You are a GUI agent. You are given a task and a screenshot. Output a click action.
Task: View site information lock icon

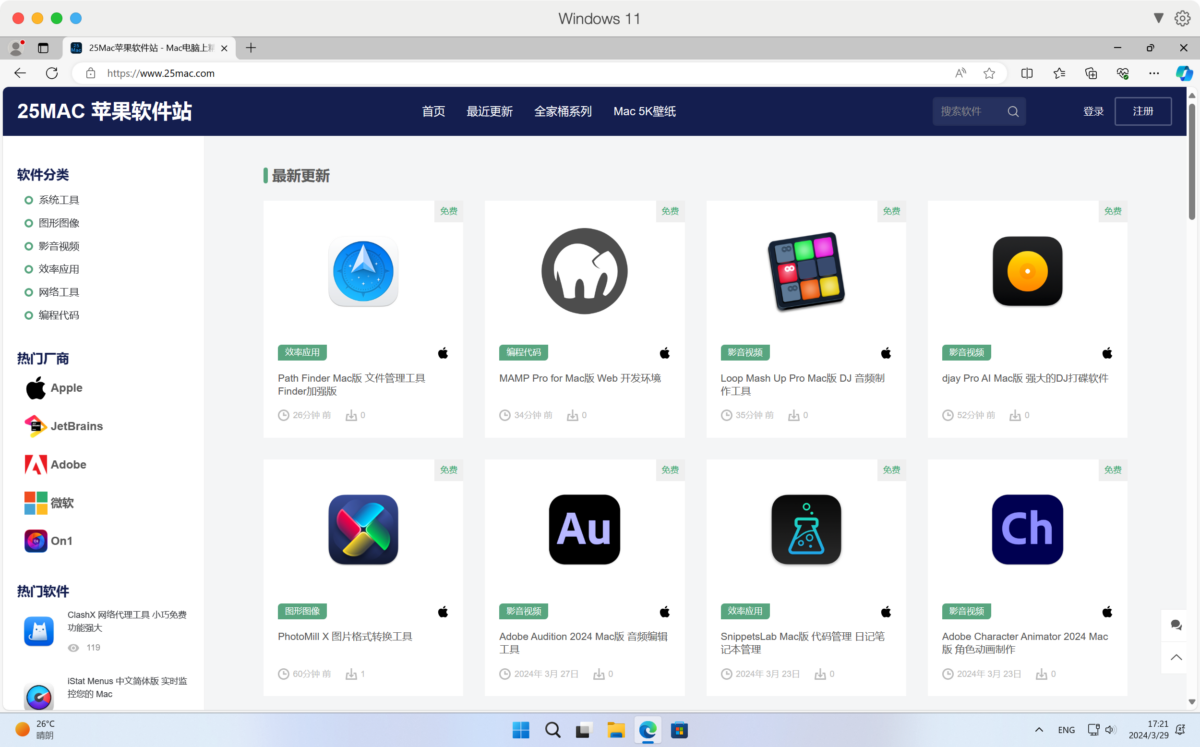[x=90, y=73]
